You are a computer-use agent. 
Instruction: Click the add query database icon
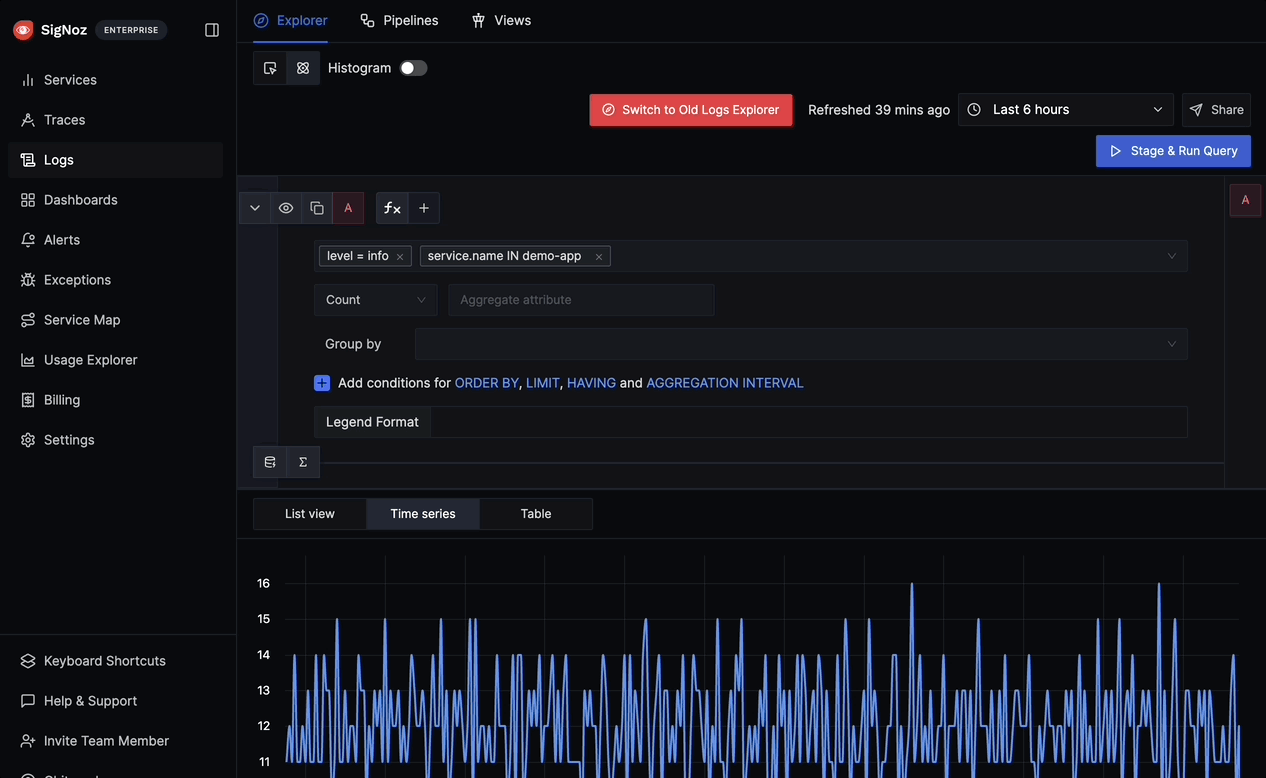270,462
